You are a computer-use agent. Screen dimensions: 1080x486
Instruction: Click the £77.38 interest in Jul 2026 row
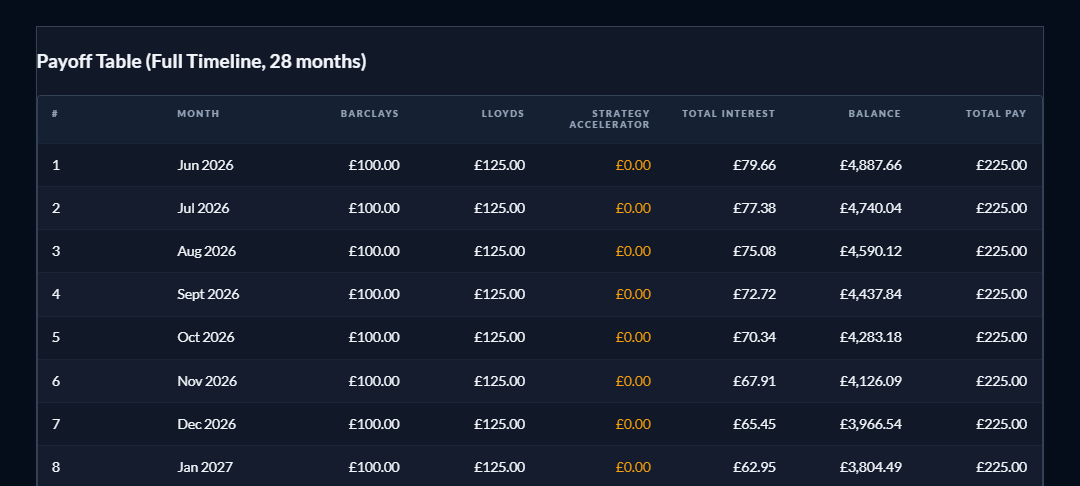coord(754,208)
